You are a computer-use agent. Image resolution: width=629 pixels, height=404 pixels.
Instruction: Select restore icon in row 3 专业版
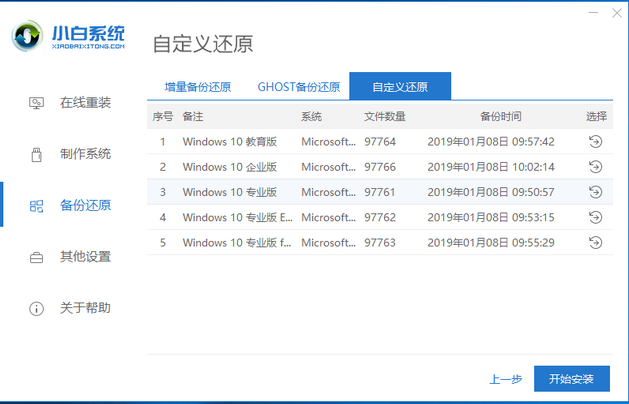pyautogui.click(x=595, y=192)
